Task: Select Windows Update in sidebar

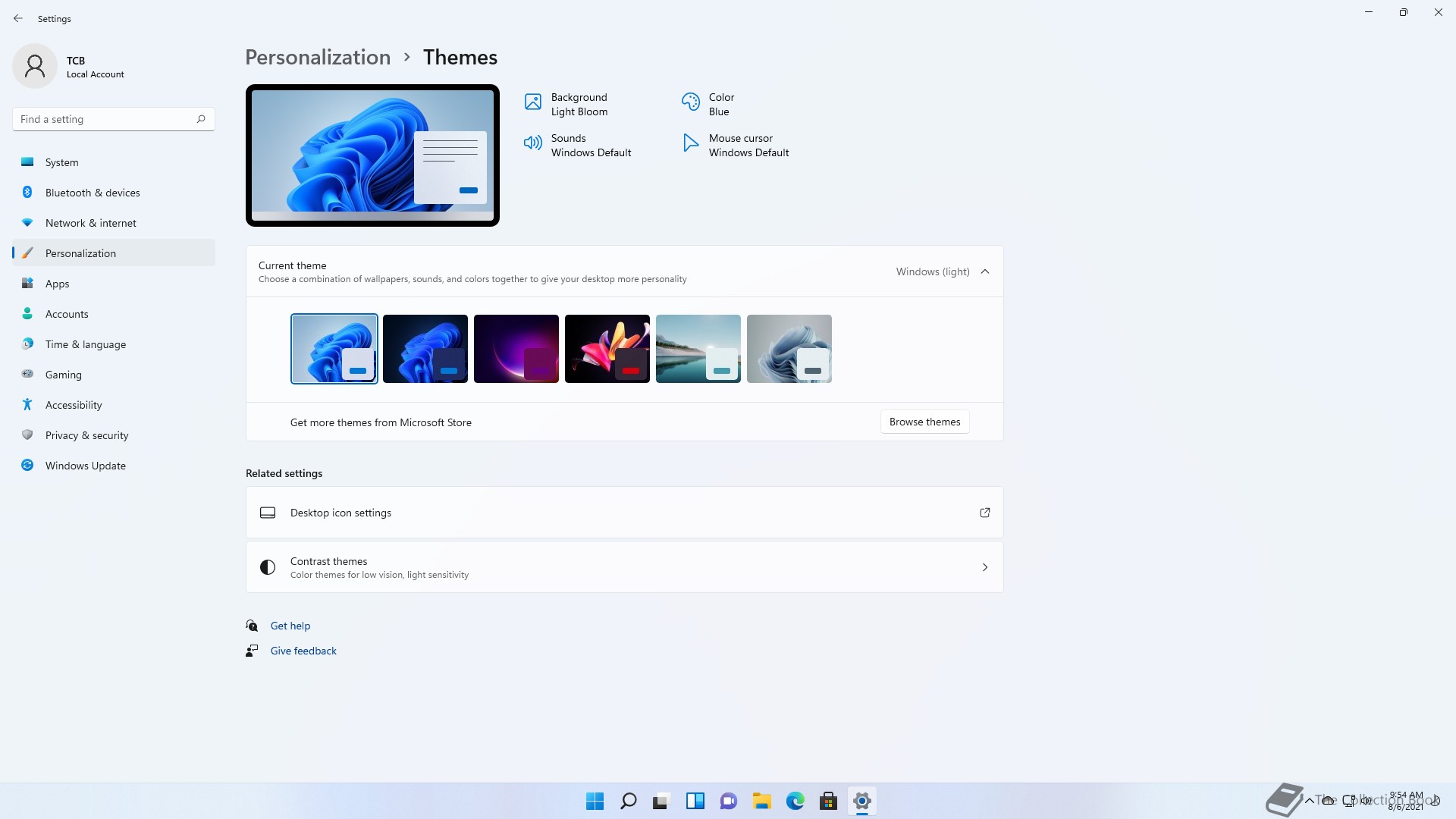Action: 85,466
